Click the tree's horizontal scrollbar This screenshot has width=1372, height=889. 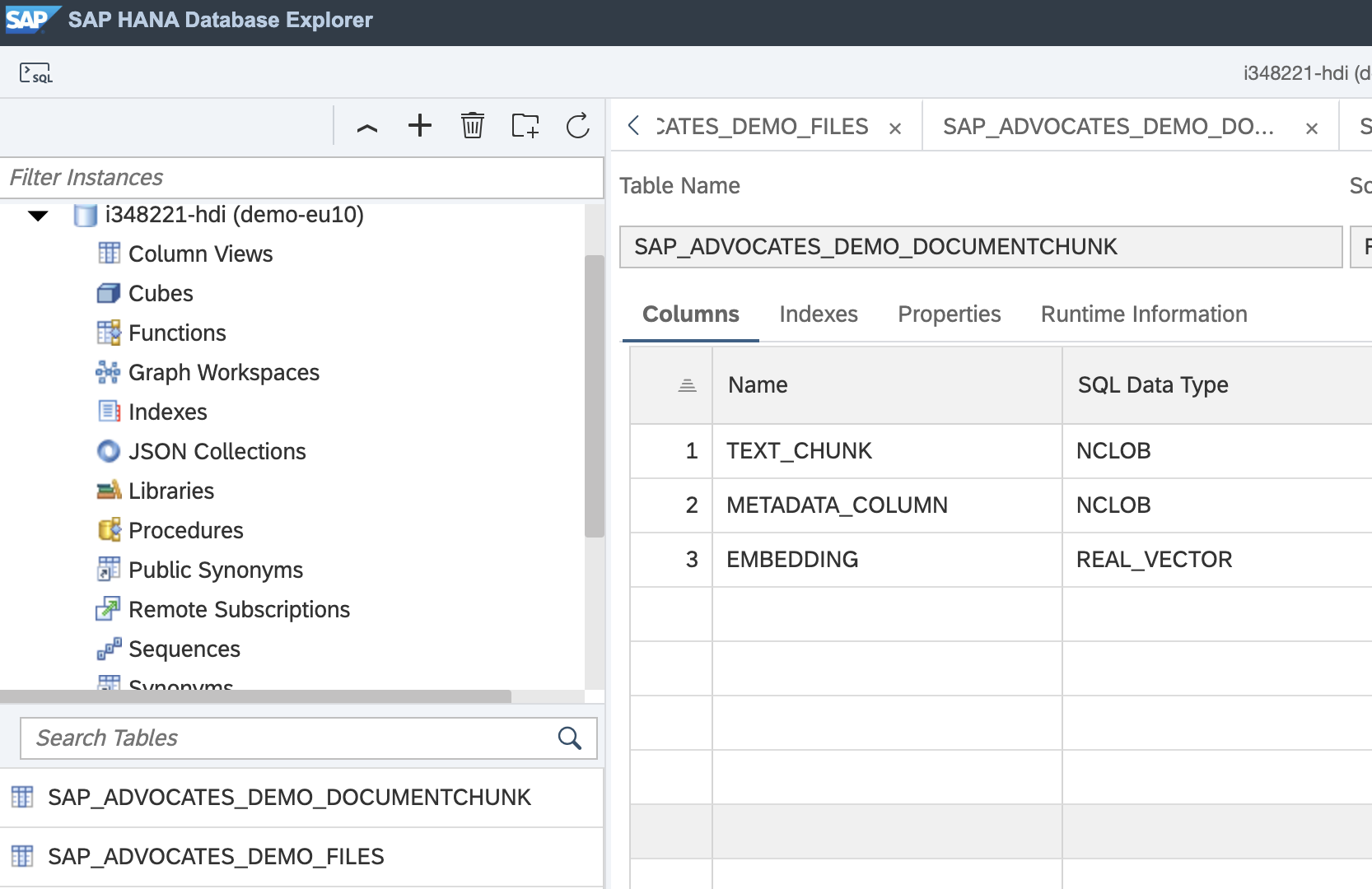click(255, 696)
